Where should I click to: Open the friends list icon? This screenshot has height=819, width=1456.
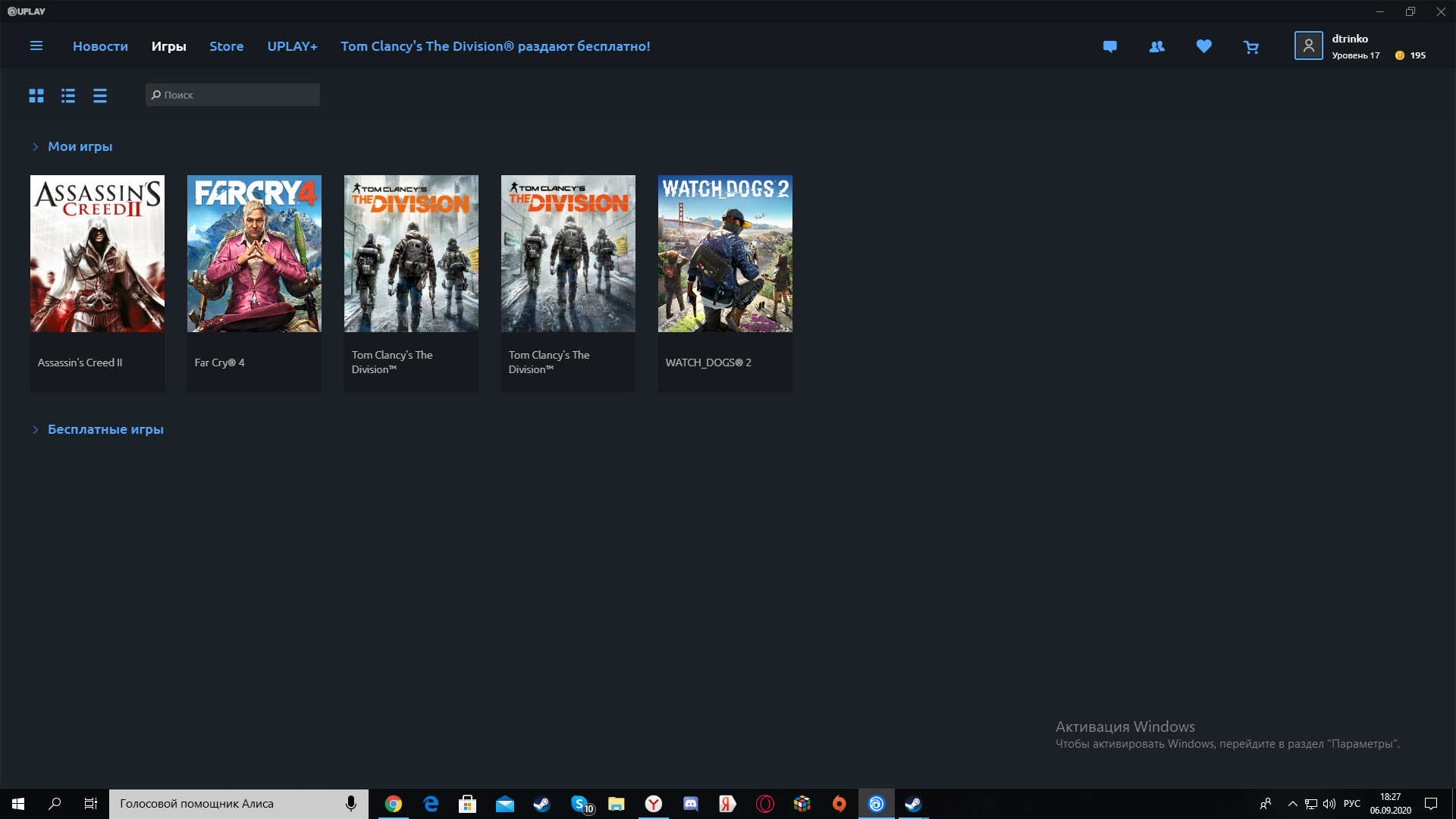pyautogui.click(x=1157, y=46)
